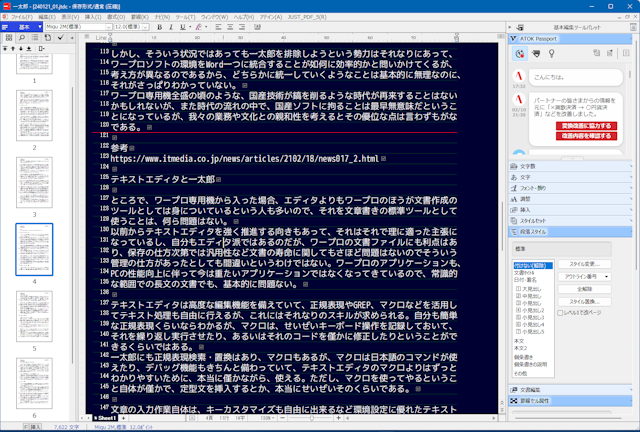The height and width of the screenshot is (432, 640).
Task: Select page 5 thumbnail
Action: [34, 316]
